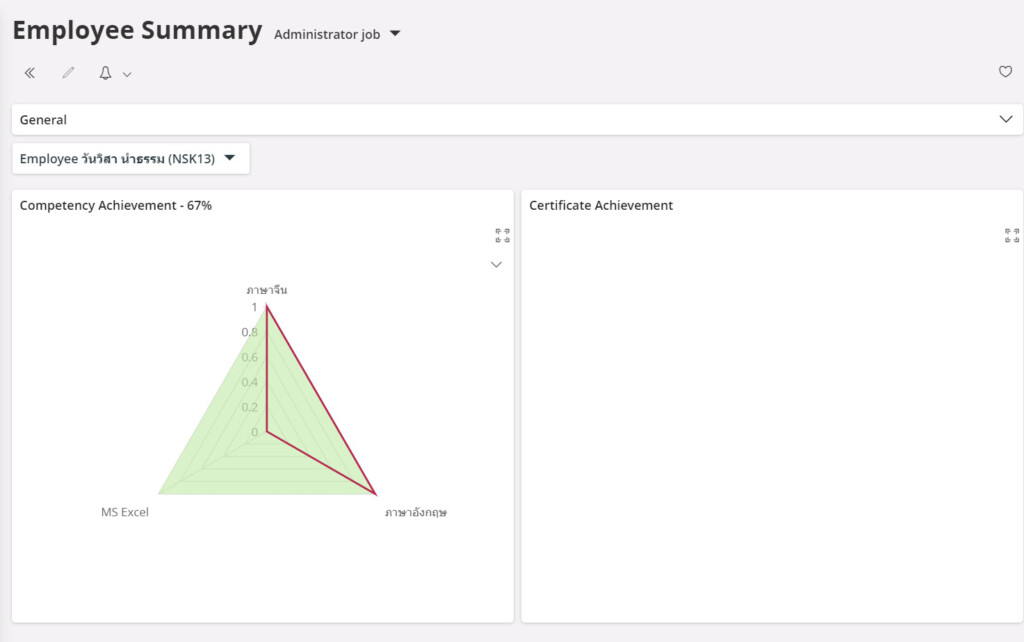Open the Administrator job dropdown
This screenshot has height=642, width=1024.
[x=338, y=34]
